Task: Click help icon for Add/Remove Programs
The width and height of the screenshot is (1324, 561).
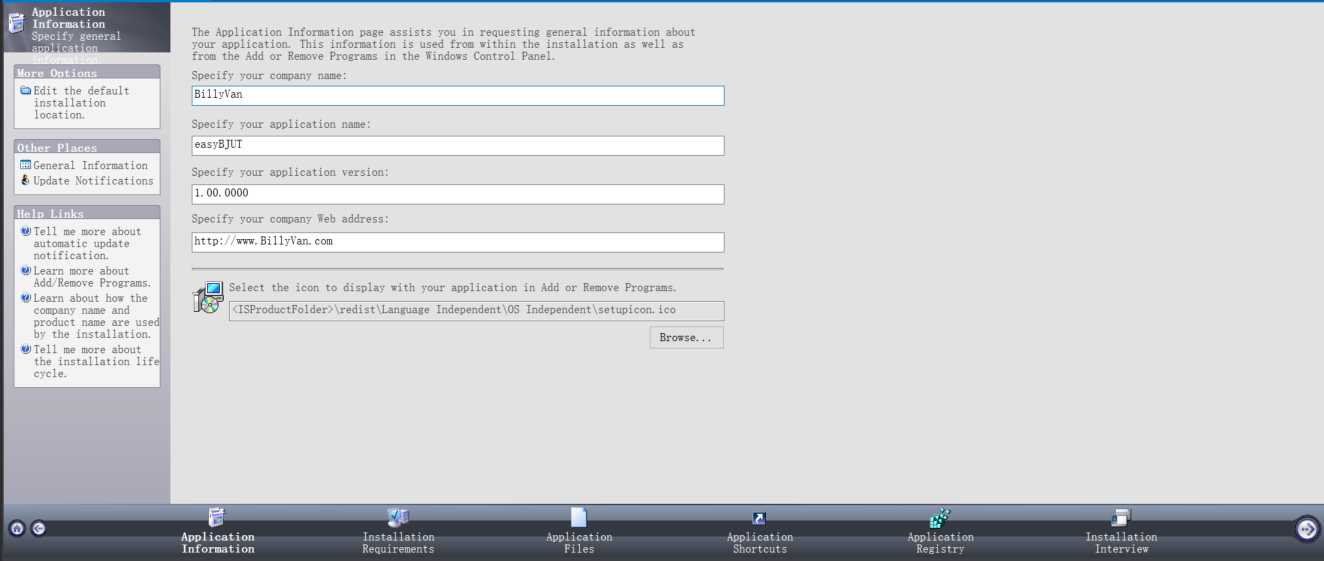Action: pyautogui.click(x=26, y=271)
